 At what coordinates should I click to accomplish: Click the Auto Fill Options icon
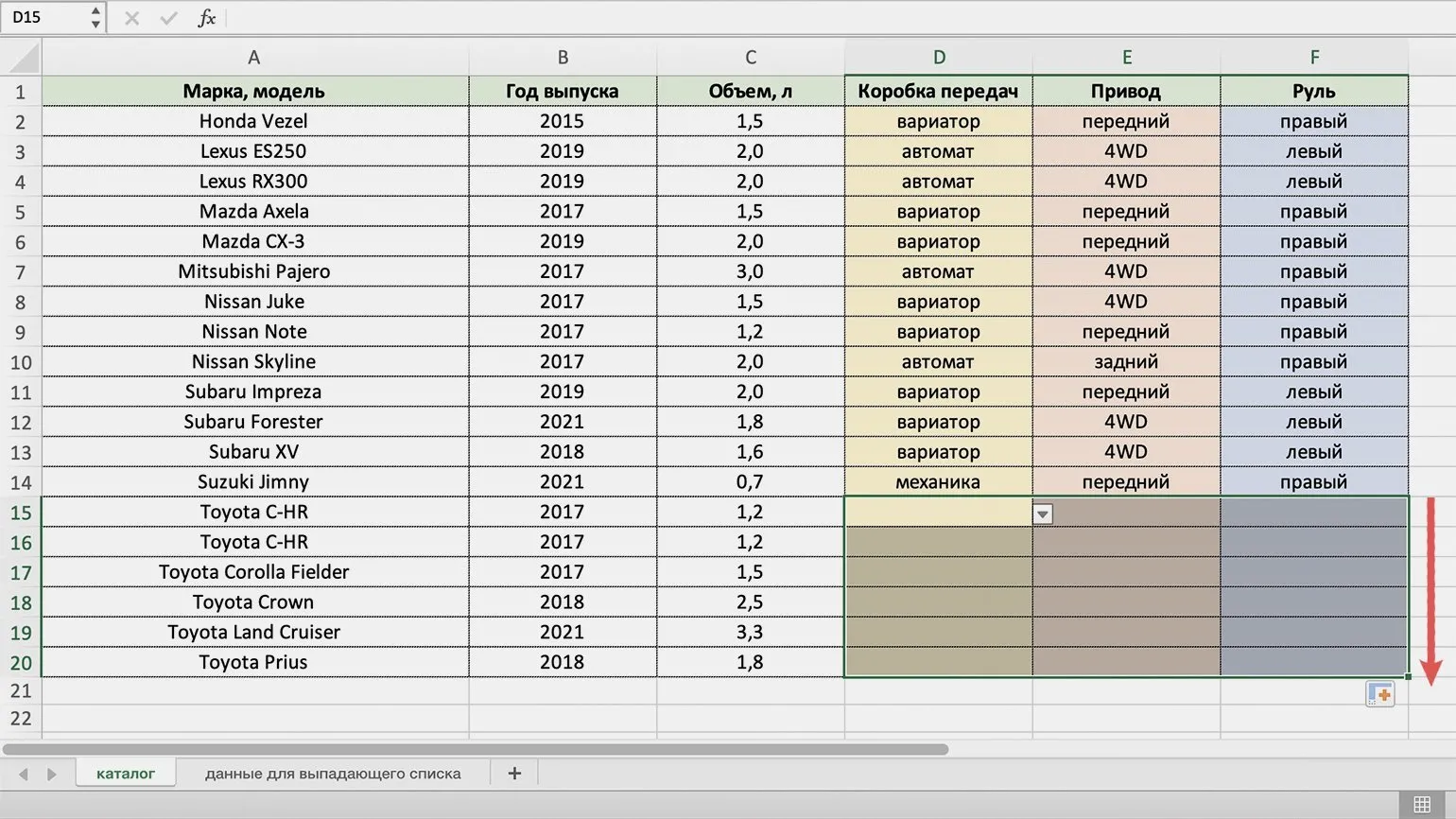point(1380,694)
